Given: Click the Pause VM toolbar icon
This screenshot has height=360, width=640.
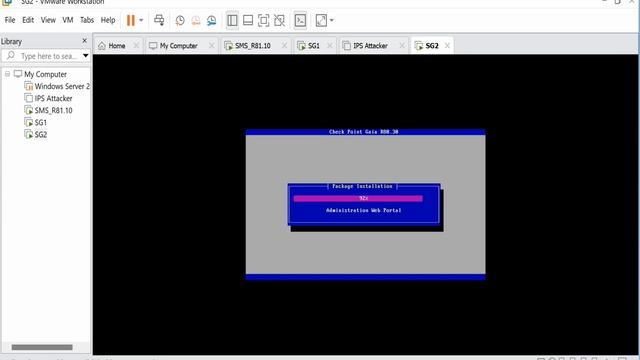Looking at the screenshot, I should tap(131, 20).
